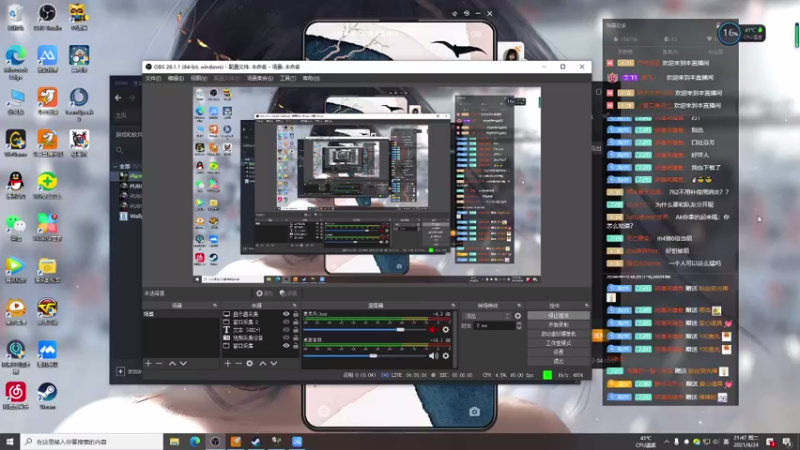Open the 麦克风/Aux mixer settings gear
Image resolution: width=800 pixels, height=450 pixels.
pos(446,330)
